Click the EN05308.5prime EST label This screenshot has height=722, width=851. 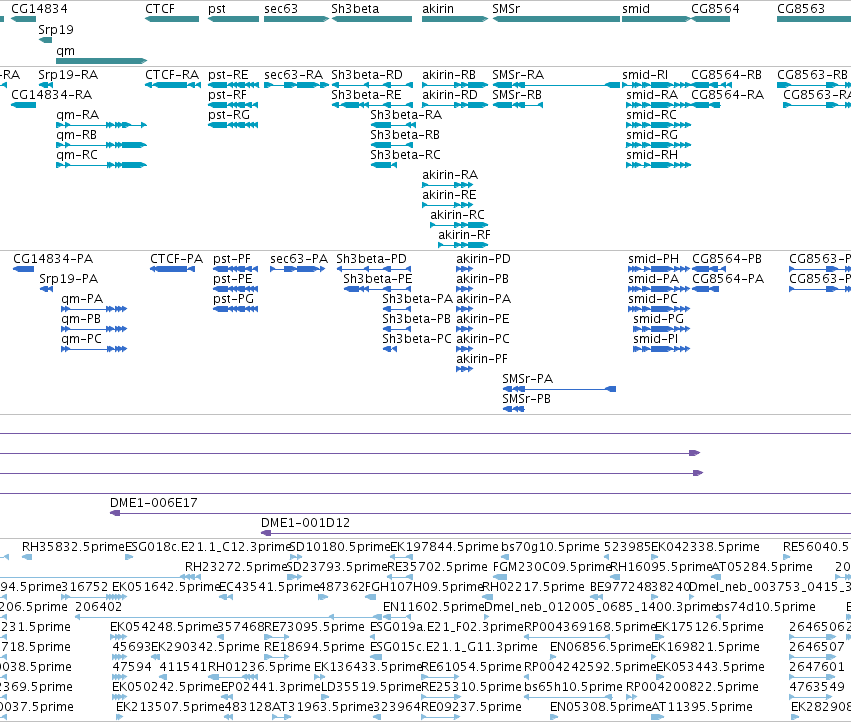[600, 707]
